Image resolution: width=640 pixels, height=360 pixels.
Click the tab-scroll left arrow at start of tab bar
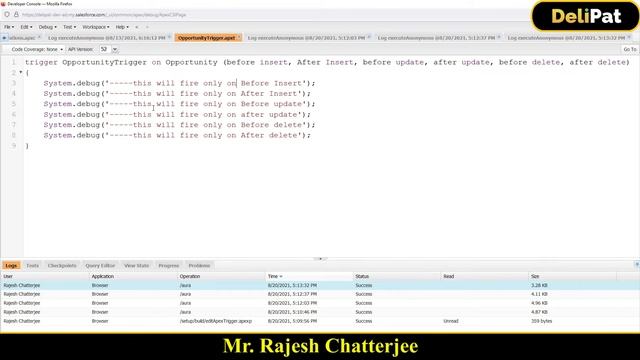4,38
